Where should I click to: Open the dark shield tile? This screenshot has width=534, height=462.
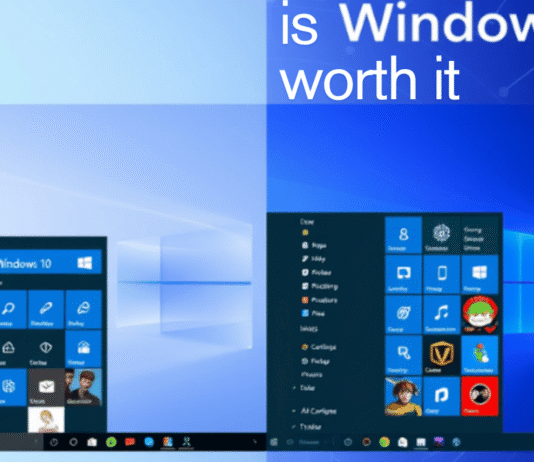tap(46, 349)
